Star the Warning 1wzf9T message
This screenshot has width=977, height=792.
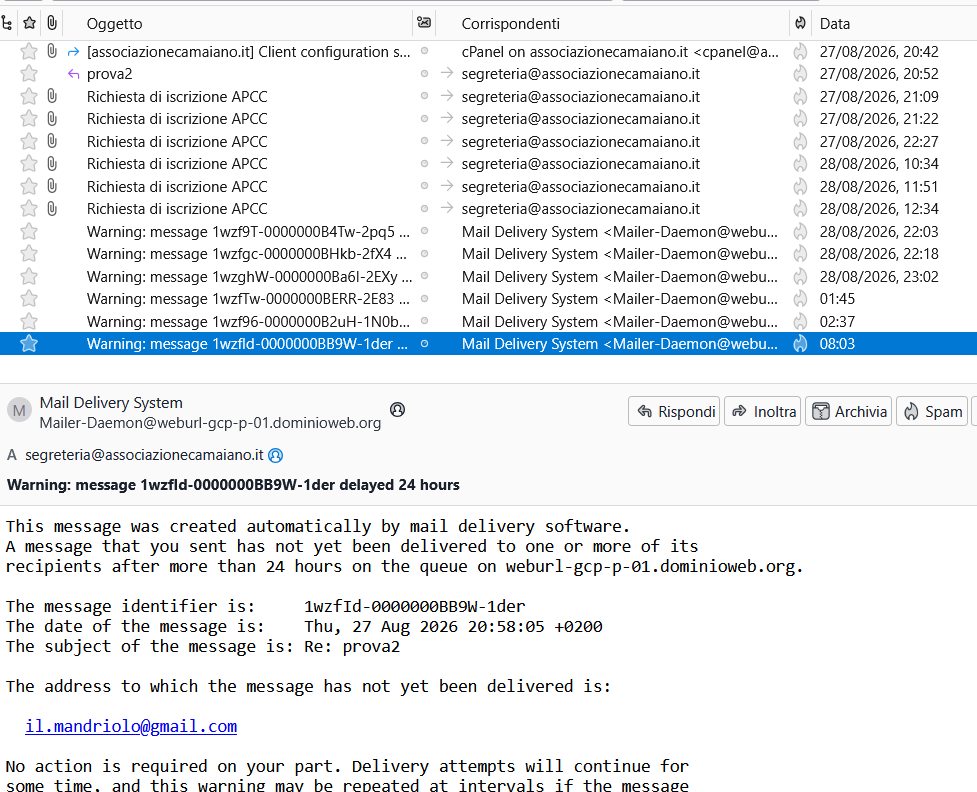click(29, 232)
